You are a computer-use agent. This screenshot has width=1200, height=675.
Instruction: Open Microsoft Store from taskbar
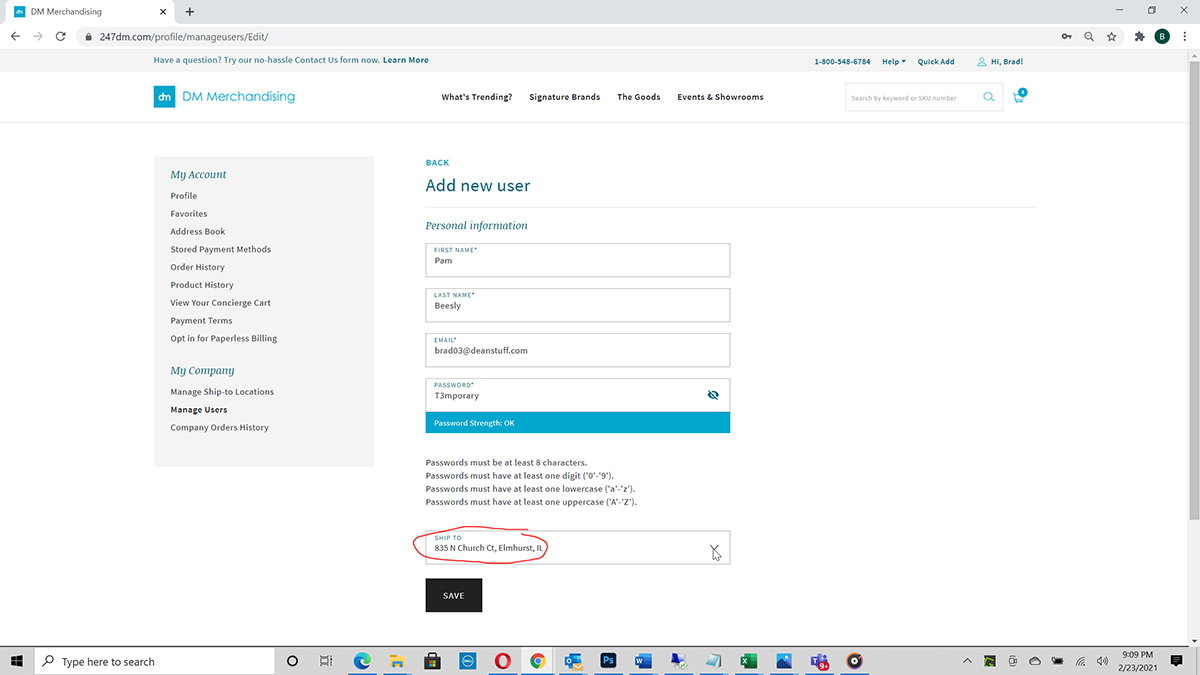point(432,661)
